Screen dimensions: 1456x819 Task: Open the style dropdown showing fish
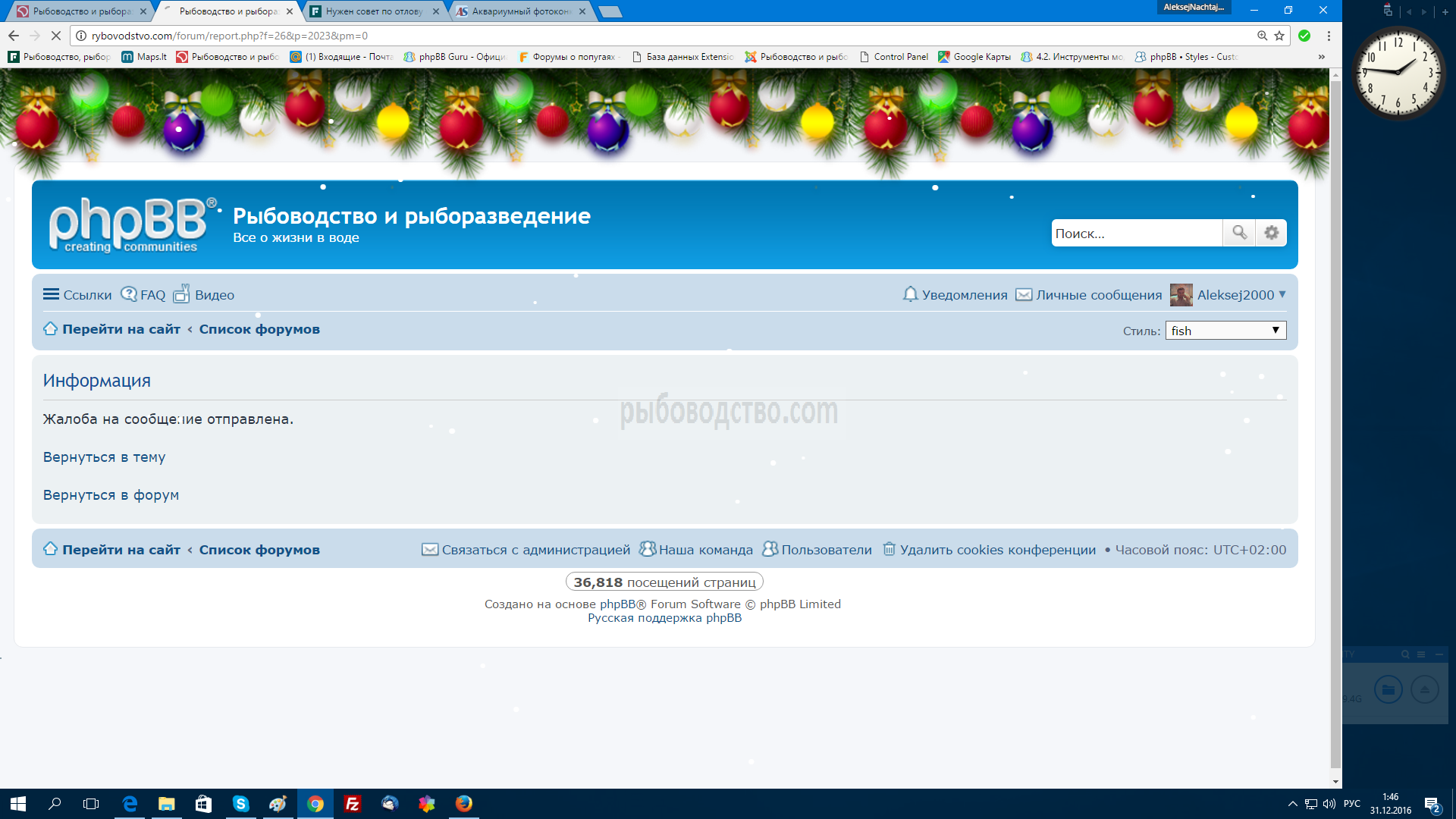pyautogui.click(x=1225, y=331)
